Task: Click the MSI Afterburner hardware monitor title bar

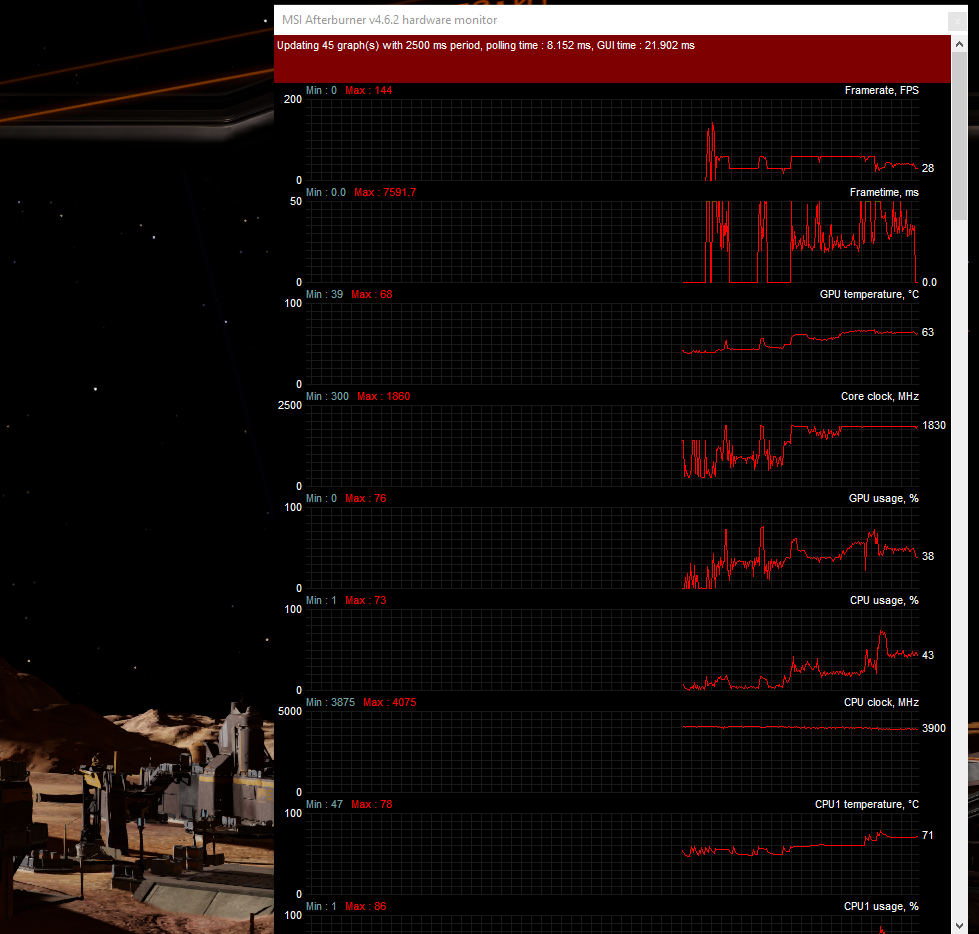Action: (612, 20)
